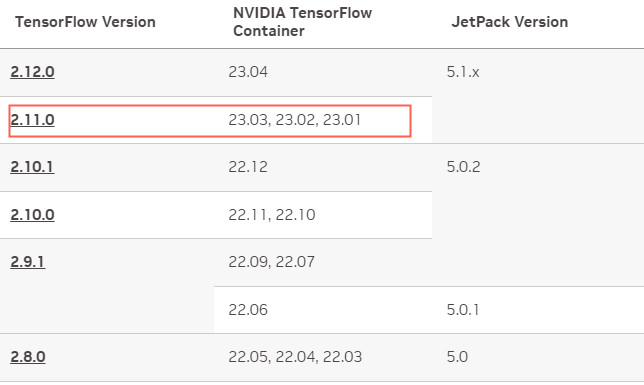The width and height of the screenshot is (644, 385).
Task: Open the 2.11.0 TensorFlow version link
Action: (x=32, y=120)
